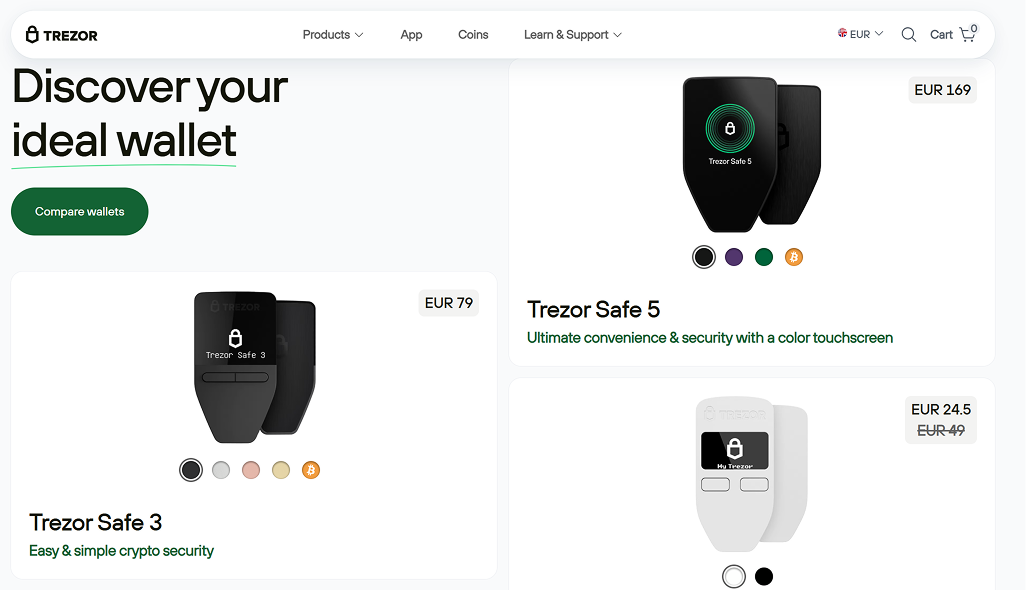The image size is (1026, 590).
Task: Open the search magnifier icon
Action: 908,35
